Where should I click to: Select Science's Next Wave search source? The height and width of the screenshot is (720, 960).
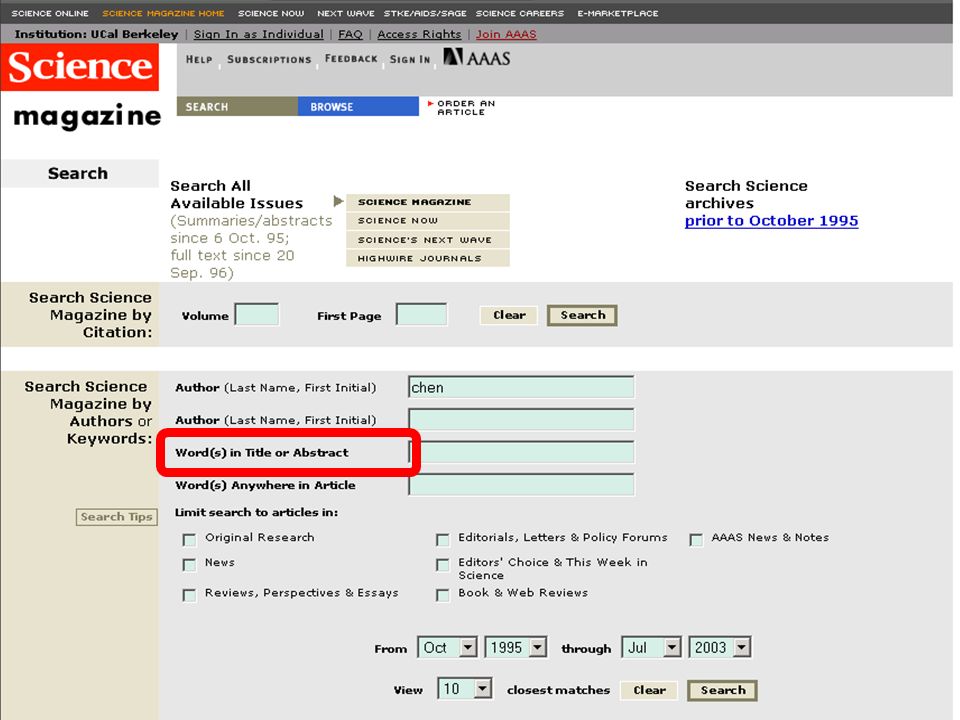428,239
